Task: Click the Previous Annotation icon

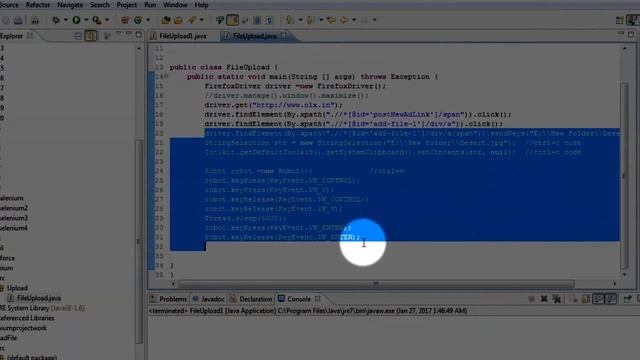Action: click(x=311, y=20)
